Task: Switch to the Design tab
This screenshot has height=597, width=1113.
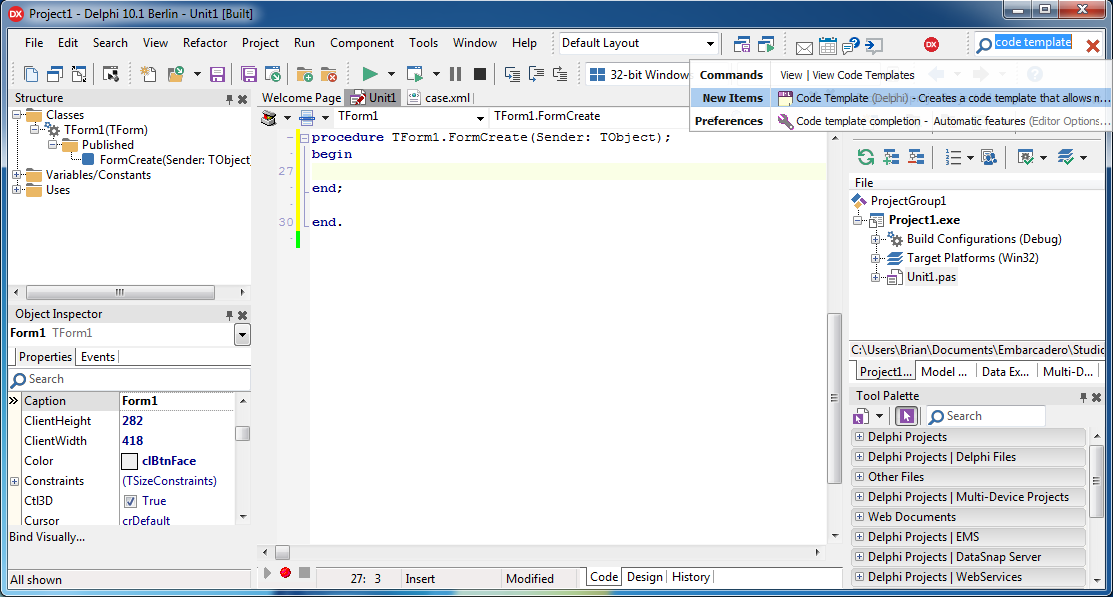Action: tap(645, 576)
